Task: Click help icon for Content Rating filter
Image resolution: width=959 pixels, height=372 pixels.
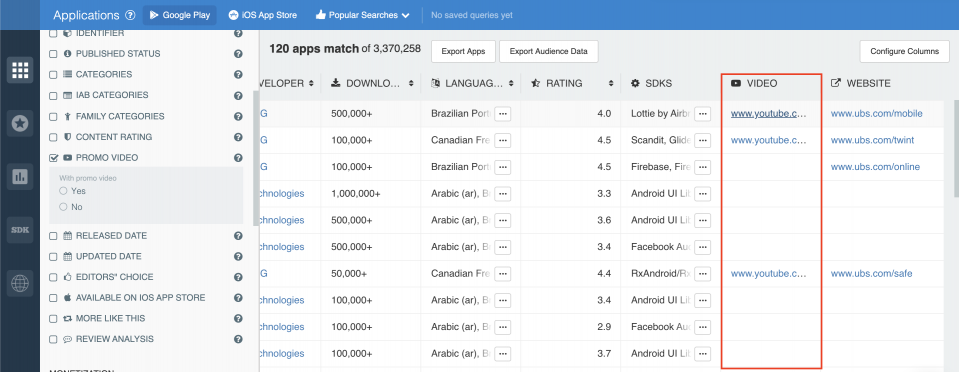Action: tap(239, 137)
